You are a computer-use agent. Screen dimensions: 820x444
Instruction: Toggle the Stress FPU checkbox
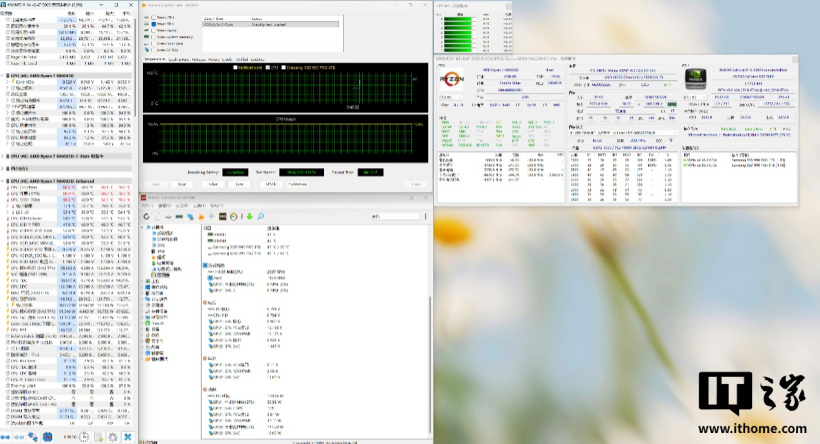[154, 24]
